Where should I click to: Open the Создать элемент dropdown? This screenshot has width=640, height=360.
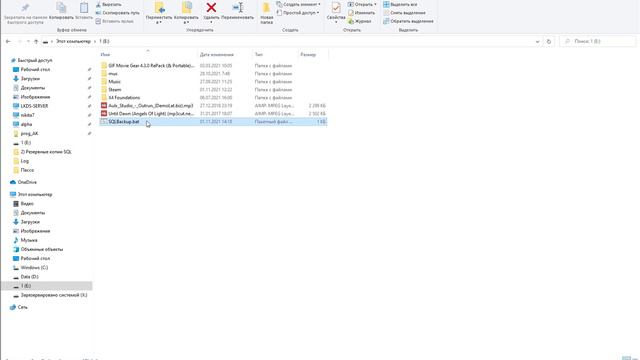tap(298, 4)
